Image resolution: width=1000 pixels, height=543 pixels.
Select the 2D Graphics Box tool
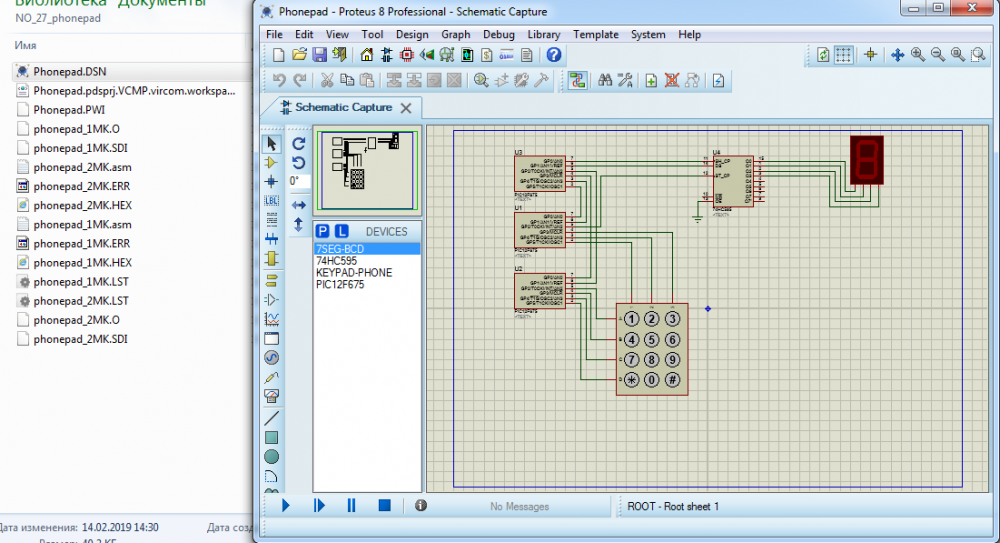coord(272,438)
